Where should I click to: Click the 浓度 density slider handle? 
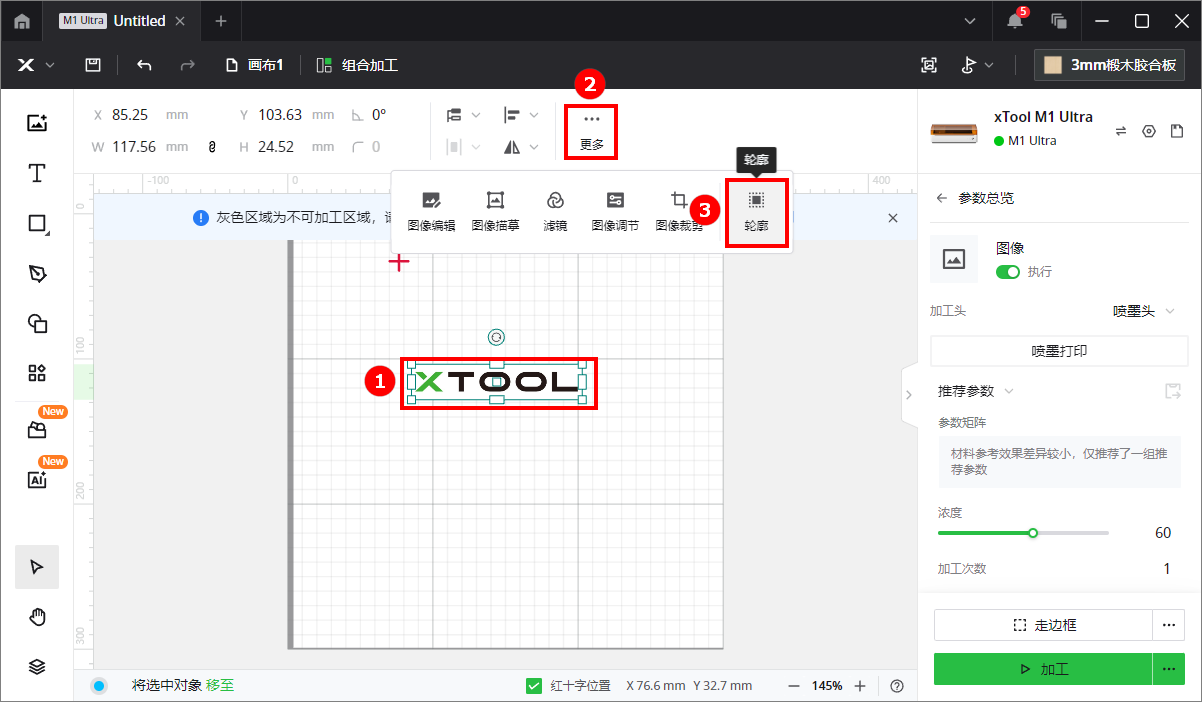click(1033, 533)
